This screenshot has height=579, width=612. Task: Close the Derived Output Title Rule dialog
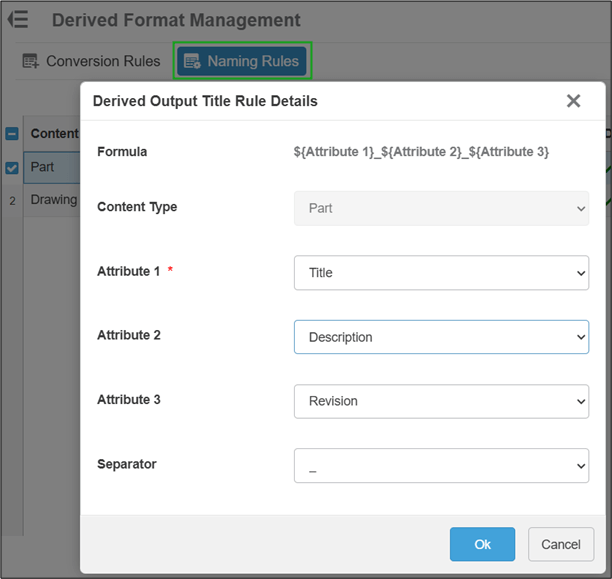pos(573,101)
